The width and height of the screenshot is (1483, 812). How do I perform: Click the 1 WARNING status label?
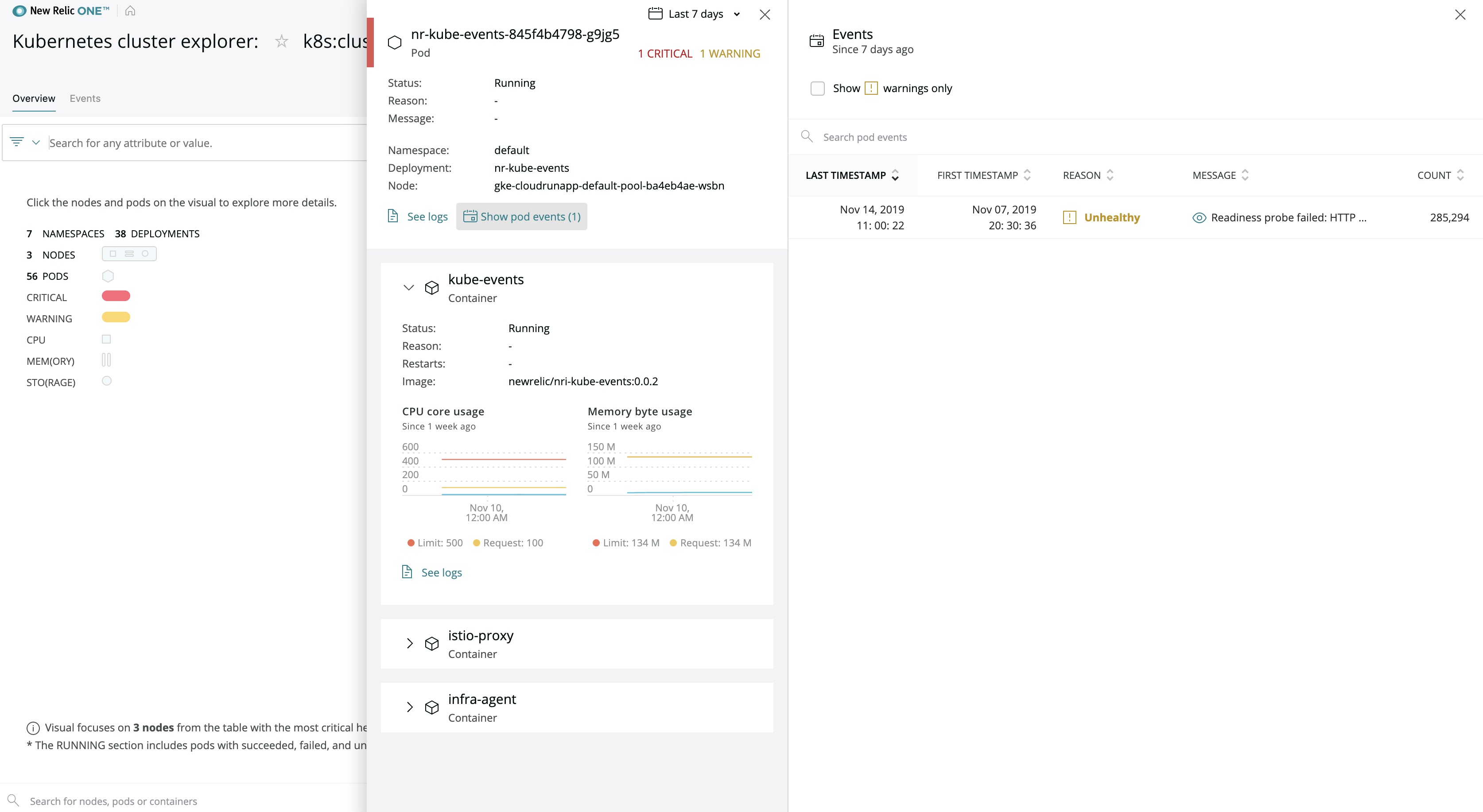click(730, 54)
